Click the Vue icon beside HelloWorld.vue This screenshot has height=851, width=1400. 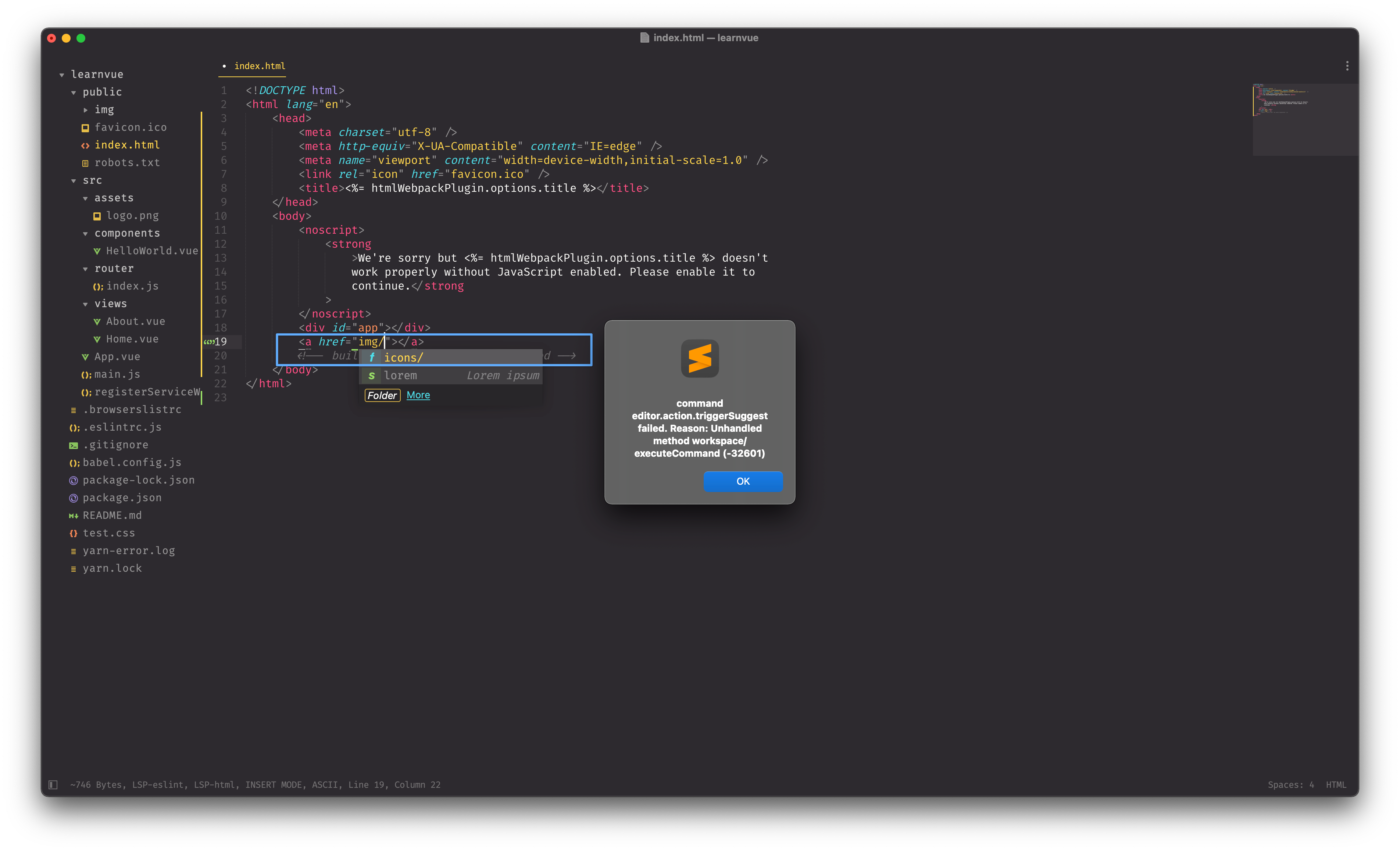98,250
